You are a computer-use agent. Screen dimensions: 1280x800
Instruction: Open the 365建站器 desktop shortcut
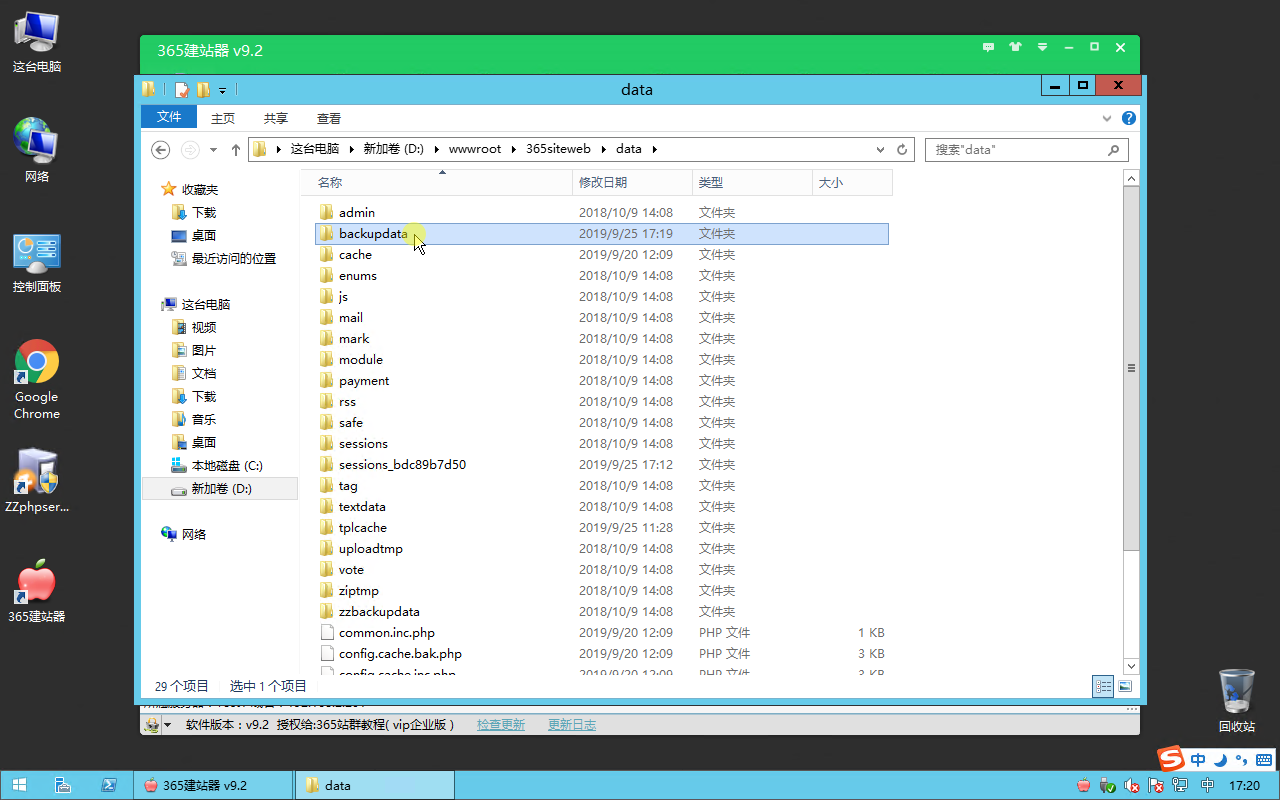pos(36,592)
